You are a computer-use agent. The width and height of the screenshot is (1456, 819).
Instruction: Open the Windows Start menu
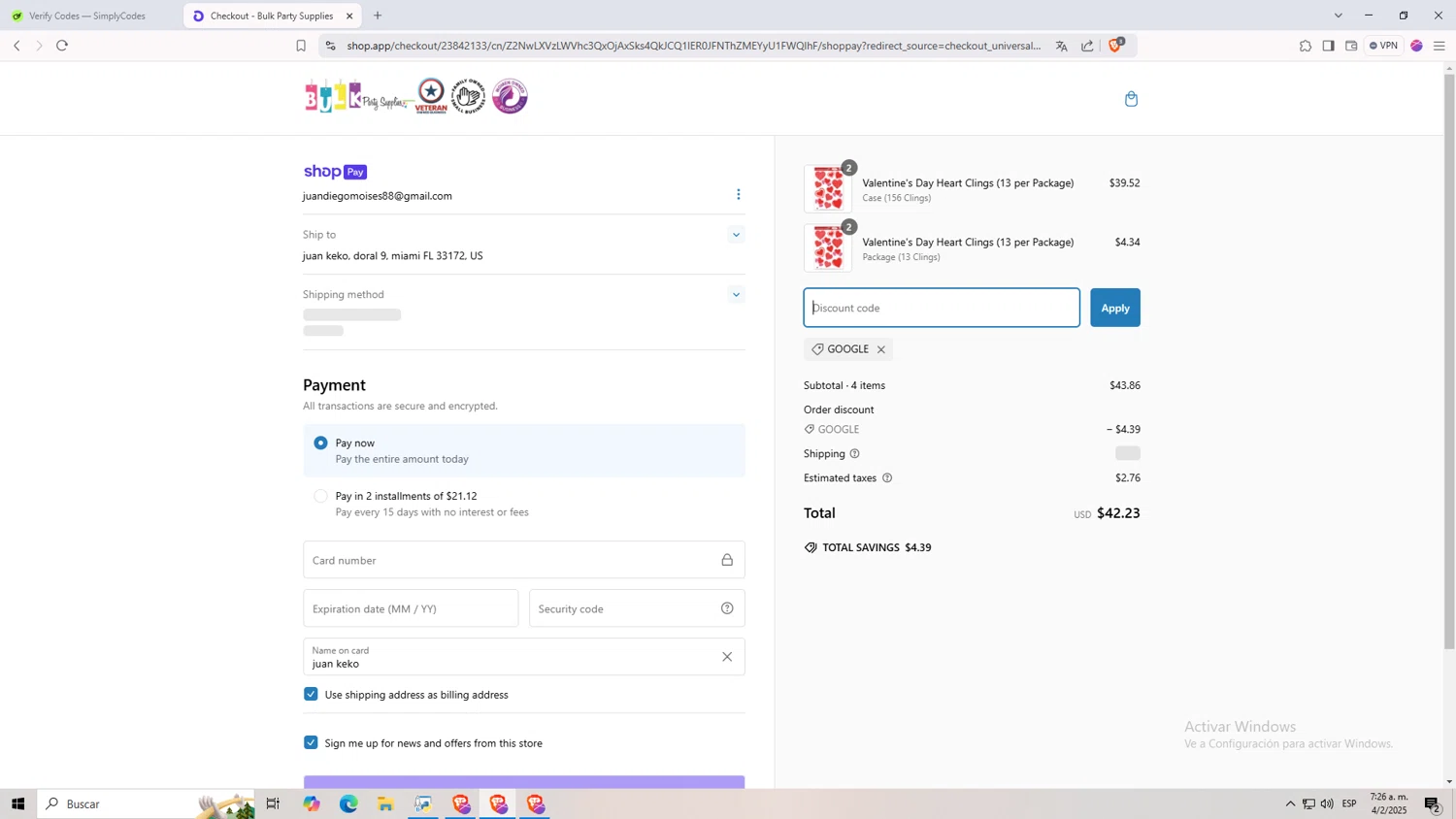[17, 803]
